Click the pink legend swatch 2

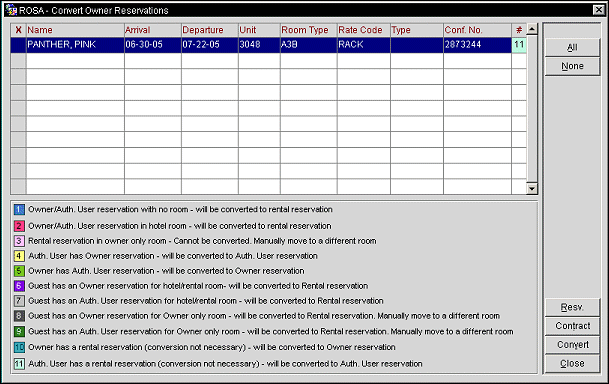19,226
